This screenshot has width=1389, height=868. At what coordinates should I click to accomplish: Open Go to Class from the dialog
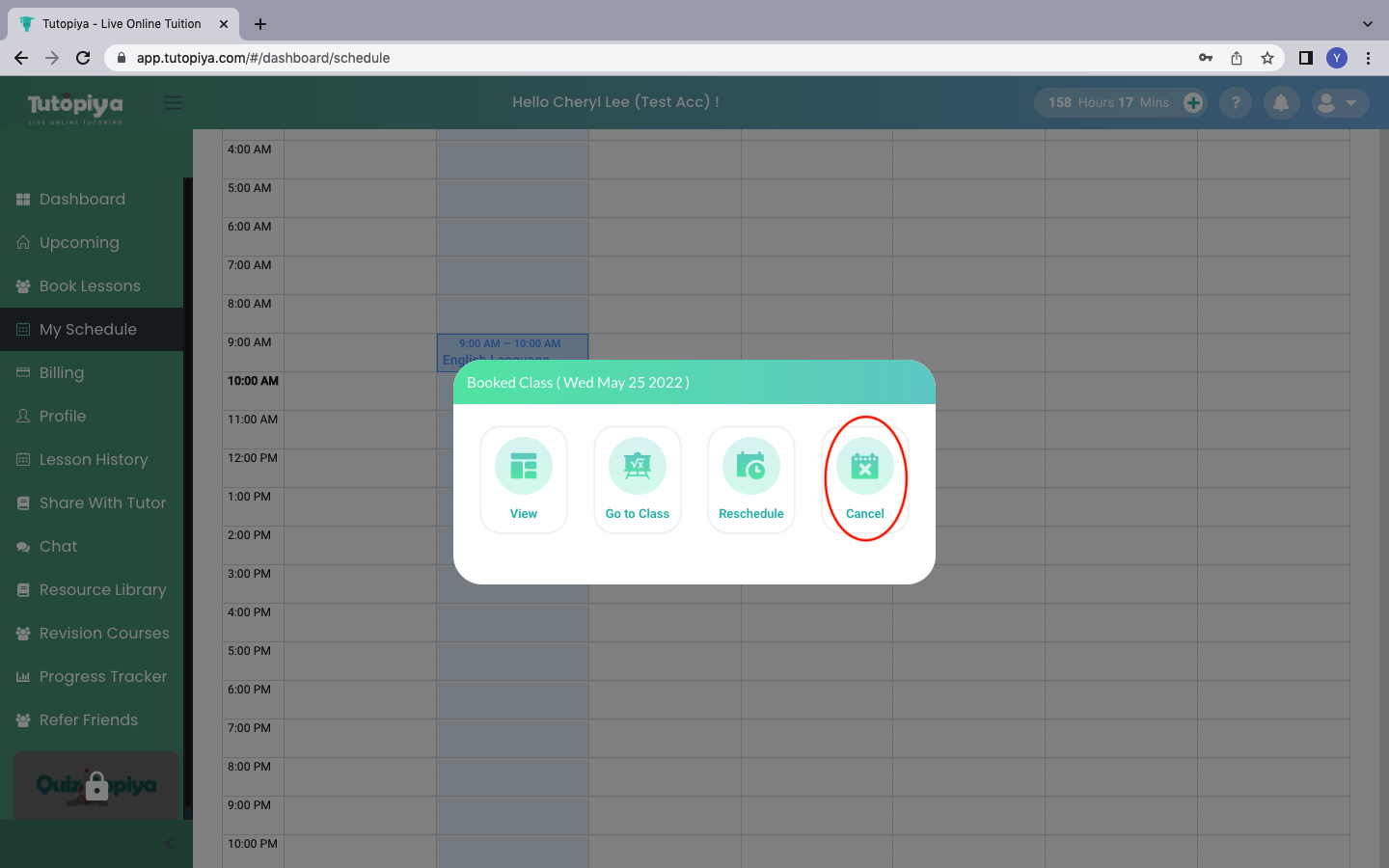(638, 467)
